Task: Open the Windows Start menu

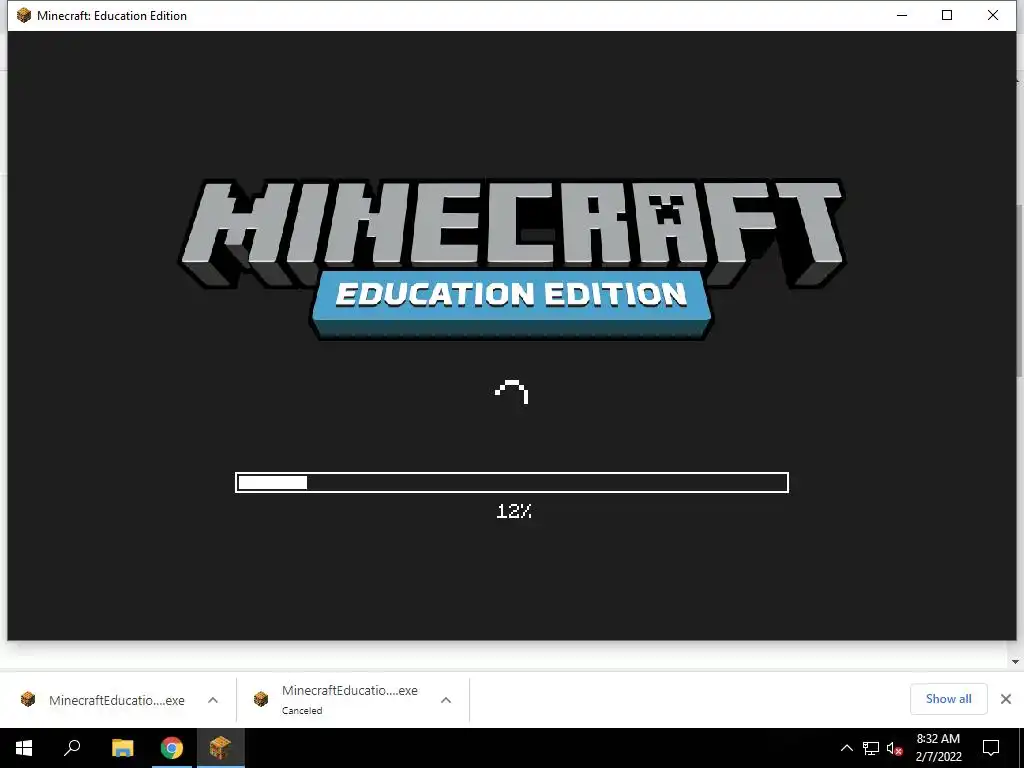Action: click(x=24, y=748)
